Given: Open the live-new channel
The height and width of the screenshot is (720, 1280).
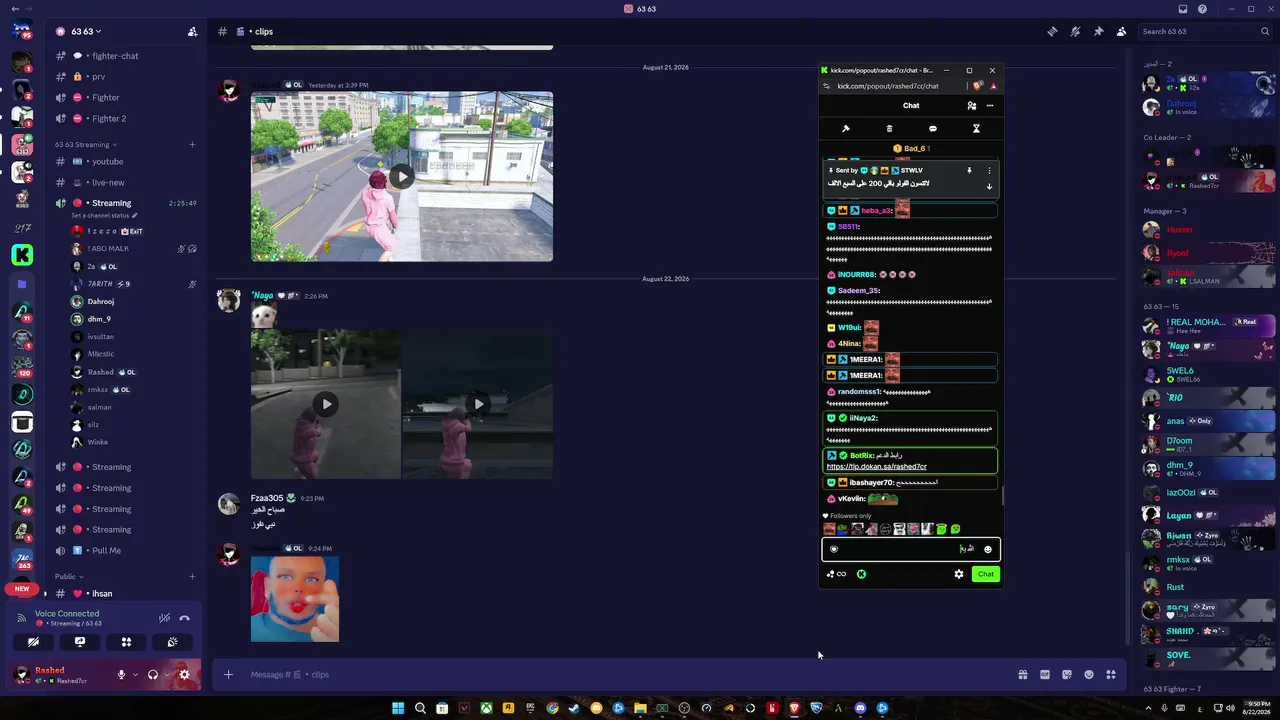Looking at the screenshot, I should click(x=126, y=183).
